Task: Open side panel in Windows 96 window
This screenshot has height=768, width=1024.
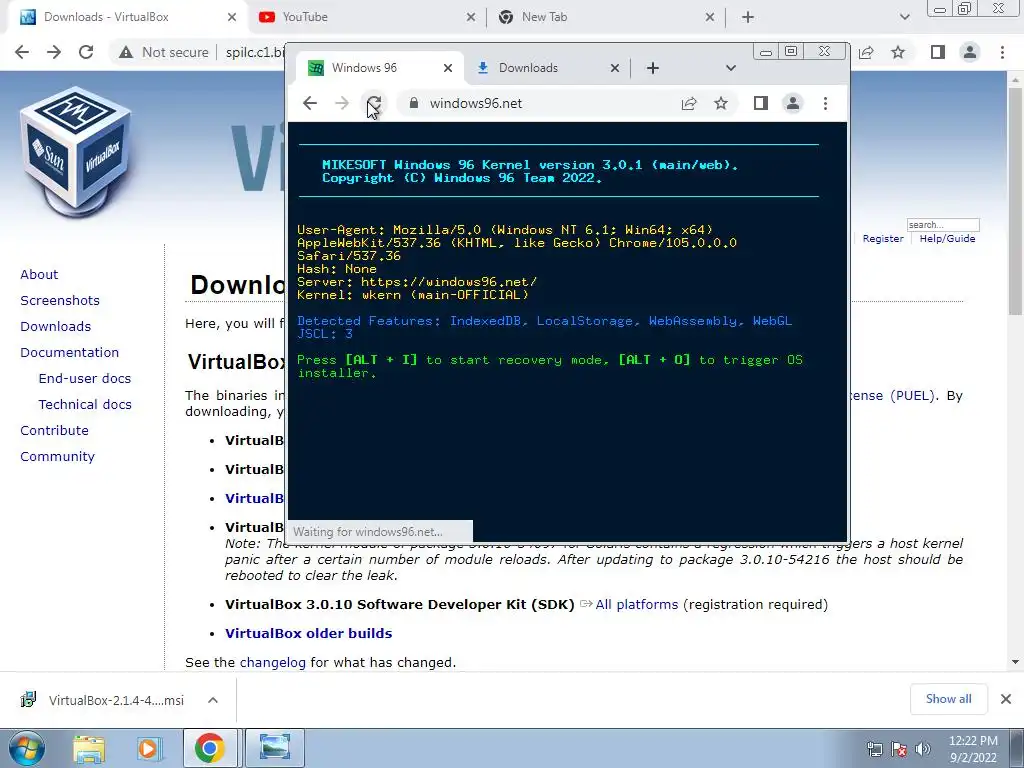Action: (761, 103)
